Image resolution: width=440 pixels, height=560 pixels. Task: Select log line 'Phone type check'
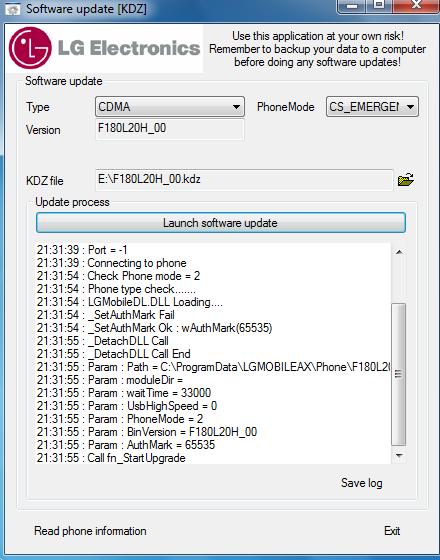tap(116, 289)
